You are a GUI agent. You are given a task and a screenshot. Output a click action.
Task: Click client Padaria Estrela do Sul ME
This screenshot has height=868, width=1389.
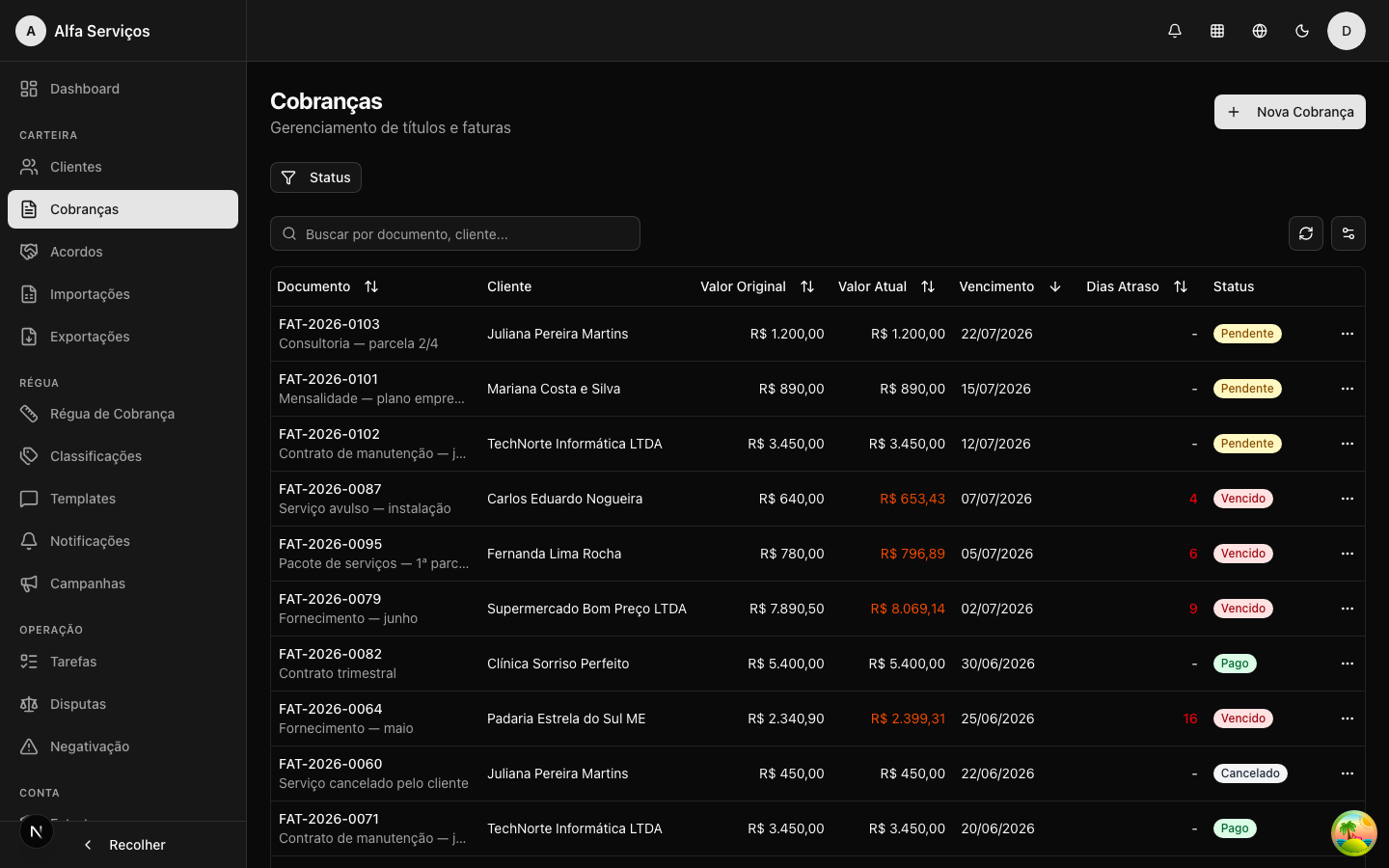point(566,719)
